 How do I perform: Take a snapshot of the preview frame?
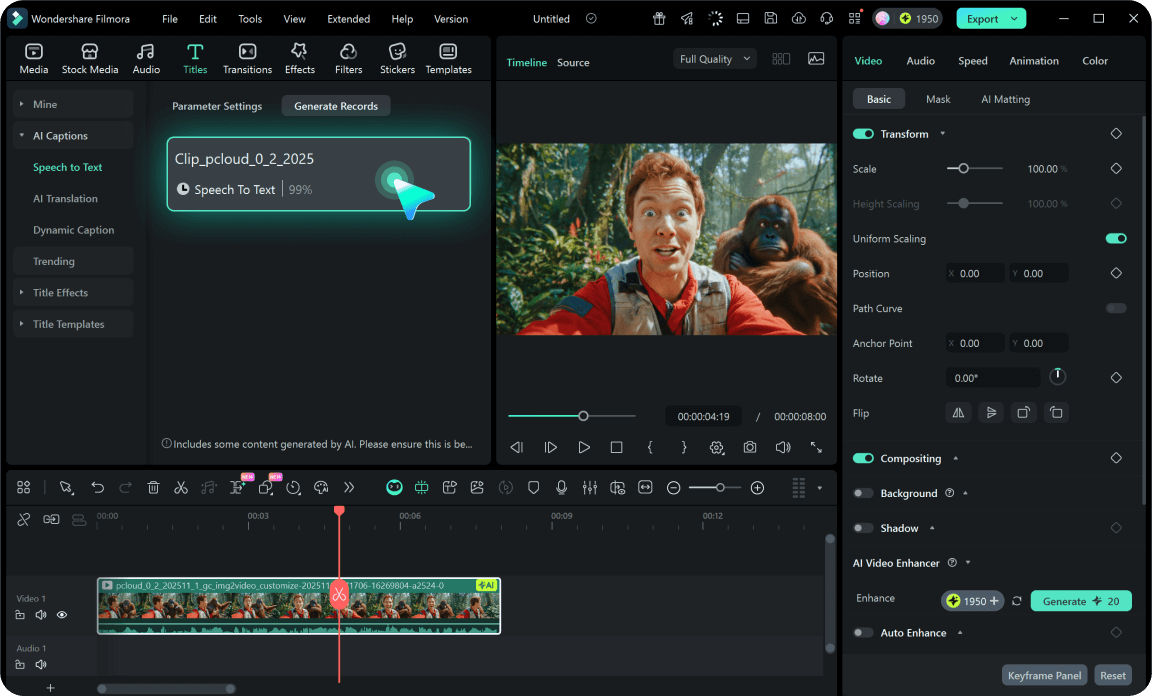pos(750,447)
